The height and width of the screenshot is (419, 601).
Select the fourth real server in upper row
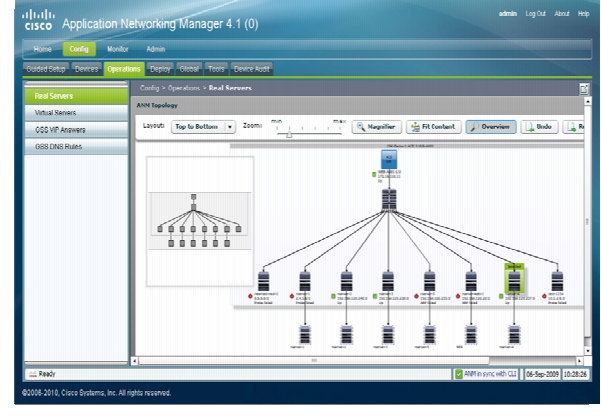(388, 281)
